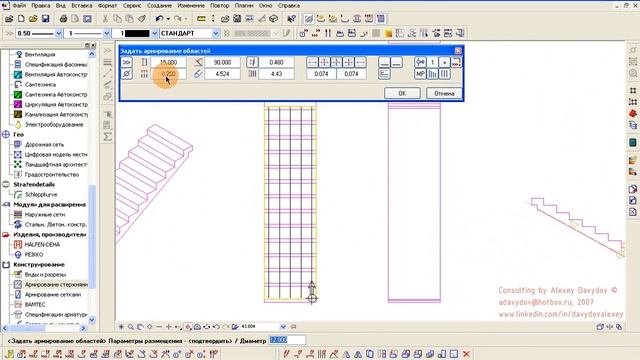Click the sum sigma icon in the side toolbar
The height and width of the screenshot is (360, 640).
[x=107, y=136]
